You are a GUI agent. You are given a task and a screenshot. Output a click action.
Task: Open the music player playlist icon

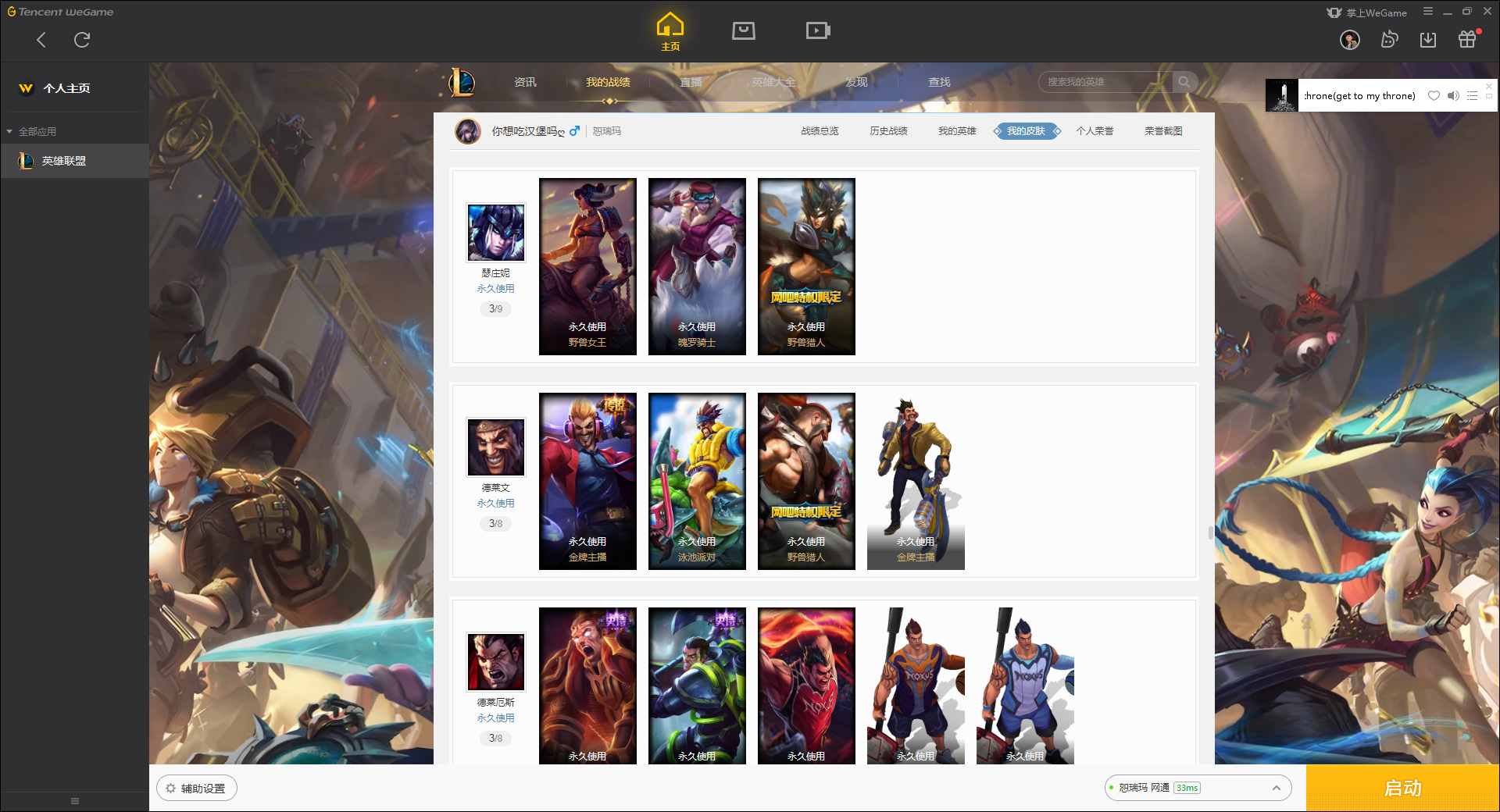[x=1472, y=96]
